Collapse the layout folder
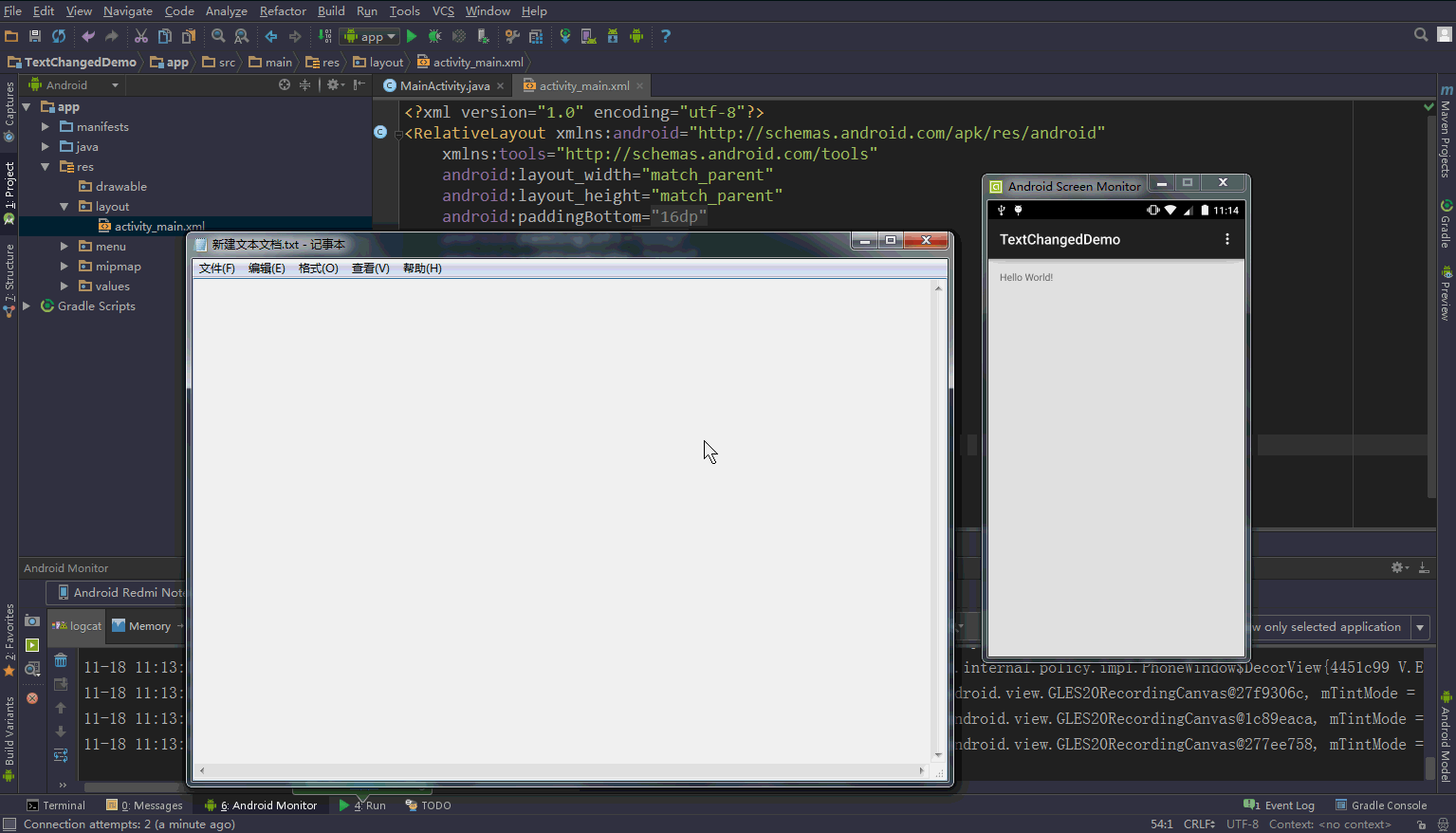1456x833 pixels. pyautogui.click(x=65, y=206)
